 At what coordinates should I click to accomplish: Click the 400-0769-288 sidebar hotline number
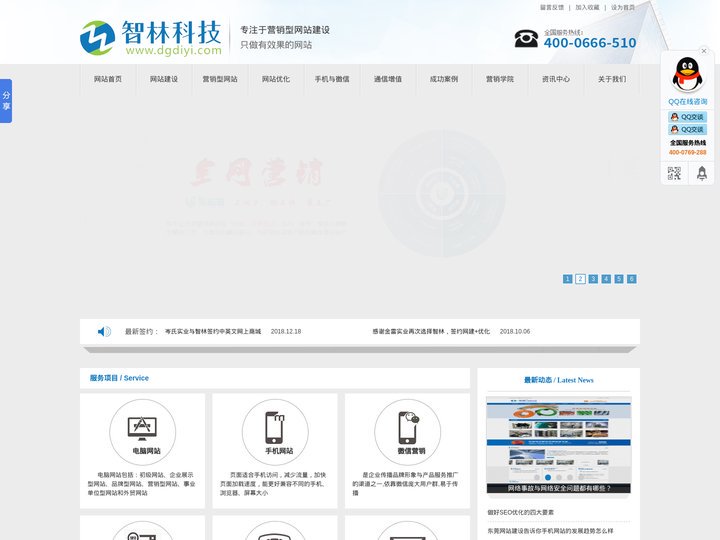pyautogui.click(x=687, y=152)
